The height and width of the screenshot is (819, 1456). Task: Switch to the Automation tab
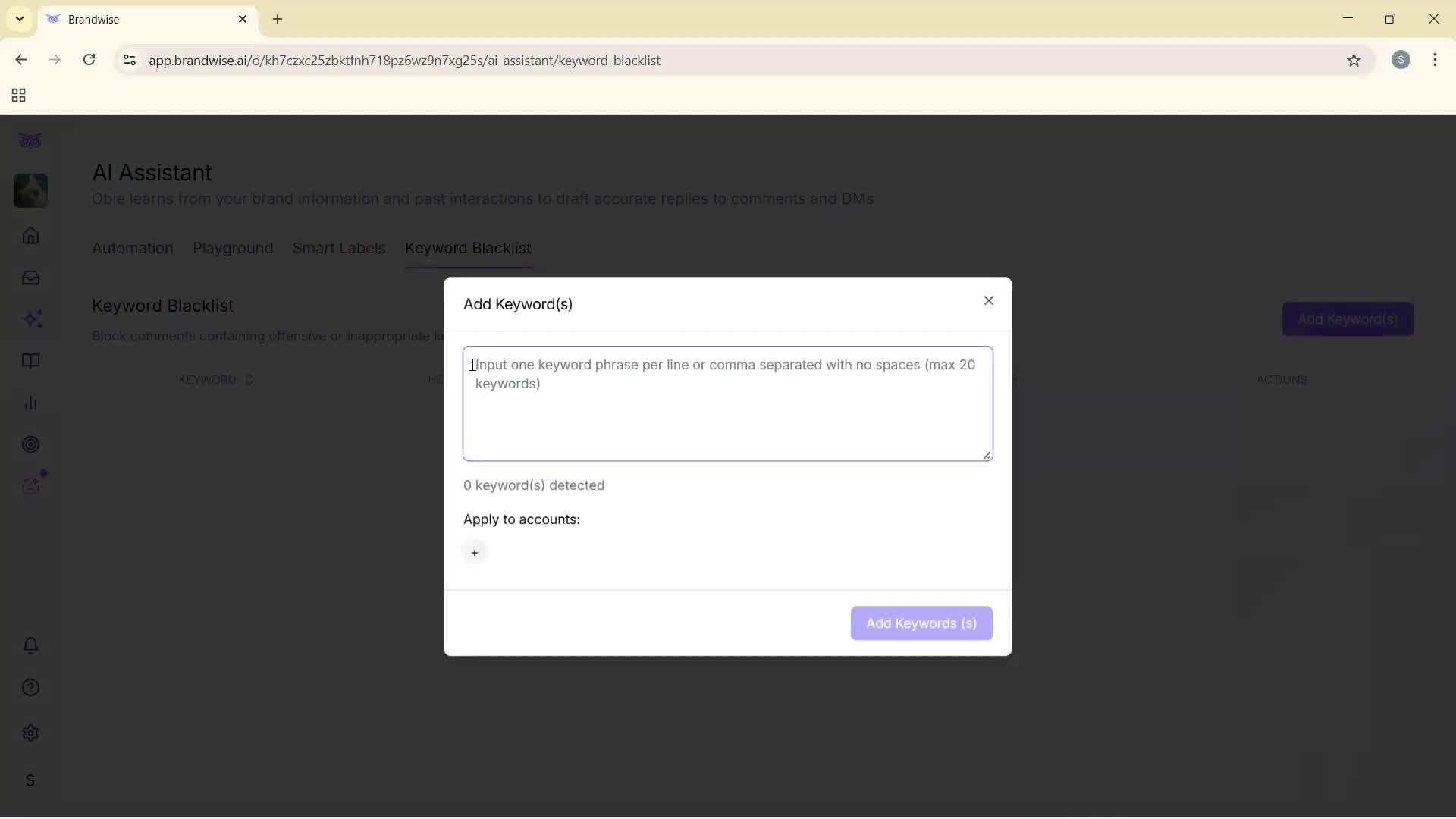coord(131,248)
